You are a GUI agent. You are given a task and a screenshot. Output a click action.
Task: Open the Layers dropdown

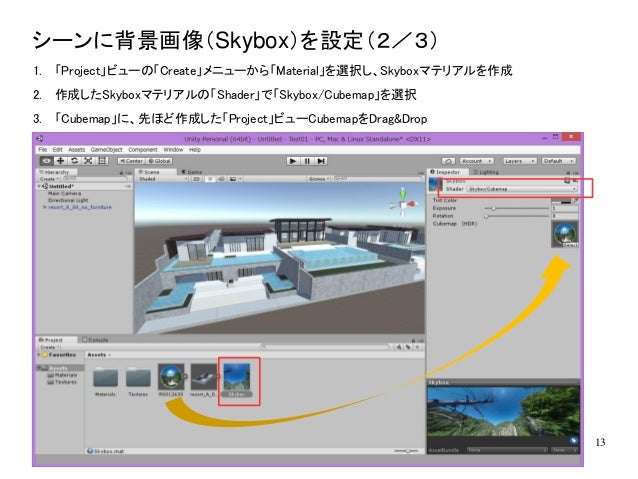click(x=520, y=161)
